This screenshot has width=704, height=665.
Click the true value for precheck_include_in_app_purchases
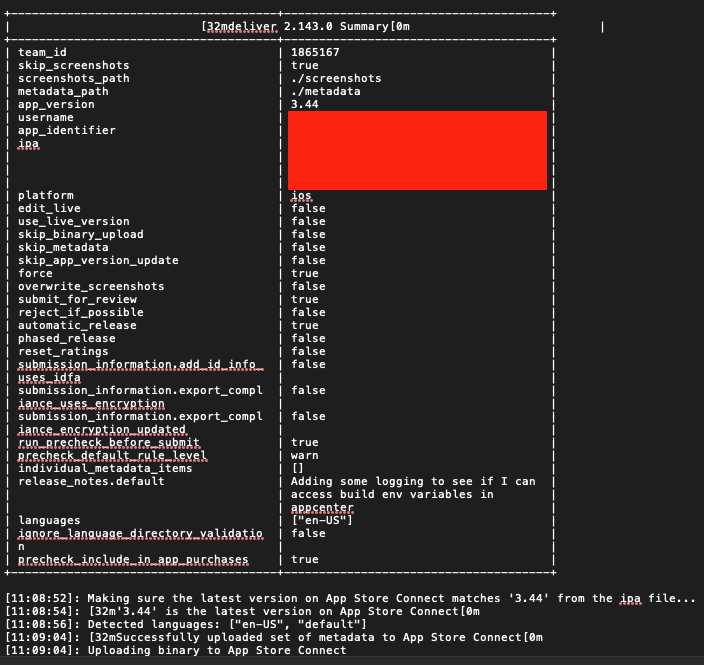305,560
